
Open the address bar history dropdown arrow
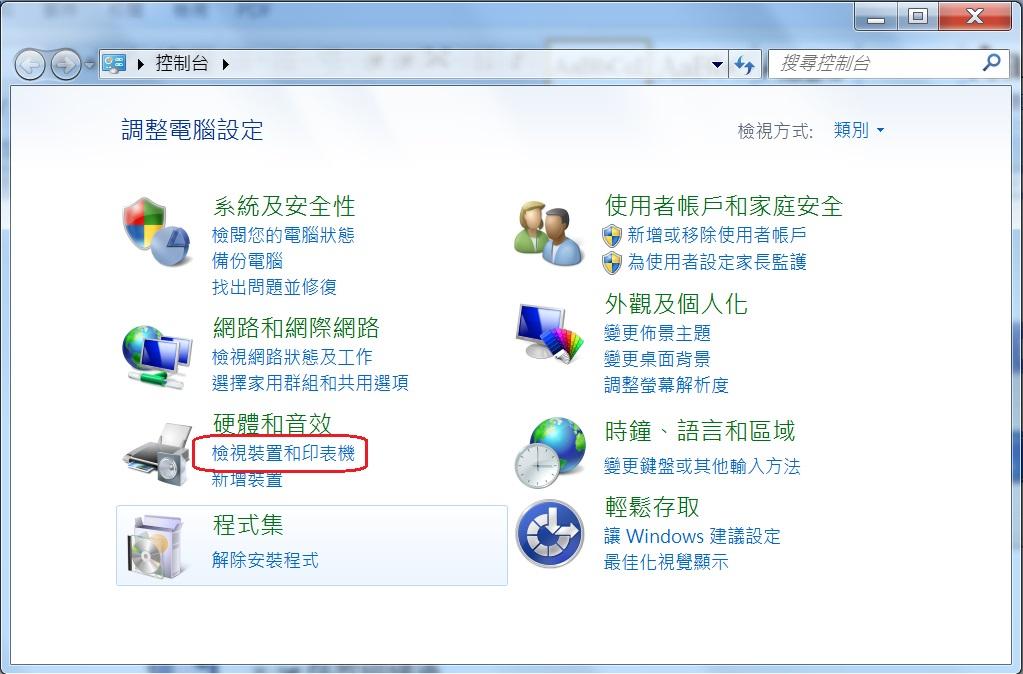pos(717,64)
